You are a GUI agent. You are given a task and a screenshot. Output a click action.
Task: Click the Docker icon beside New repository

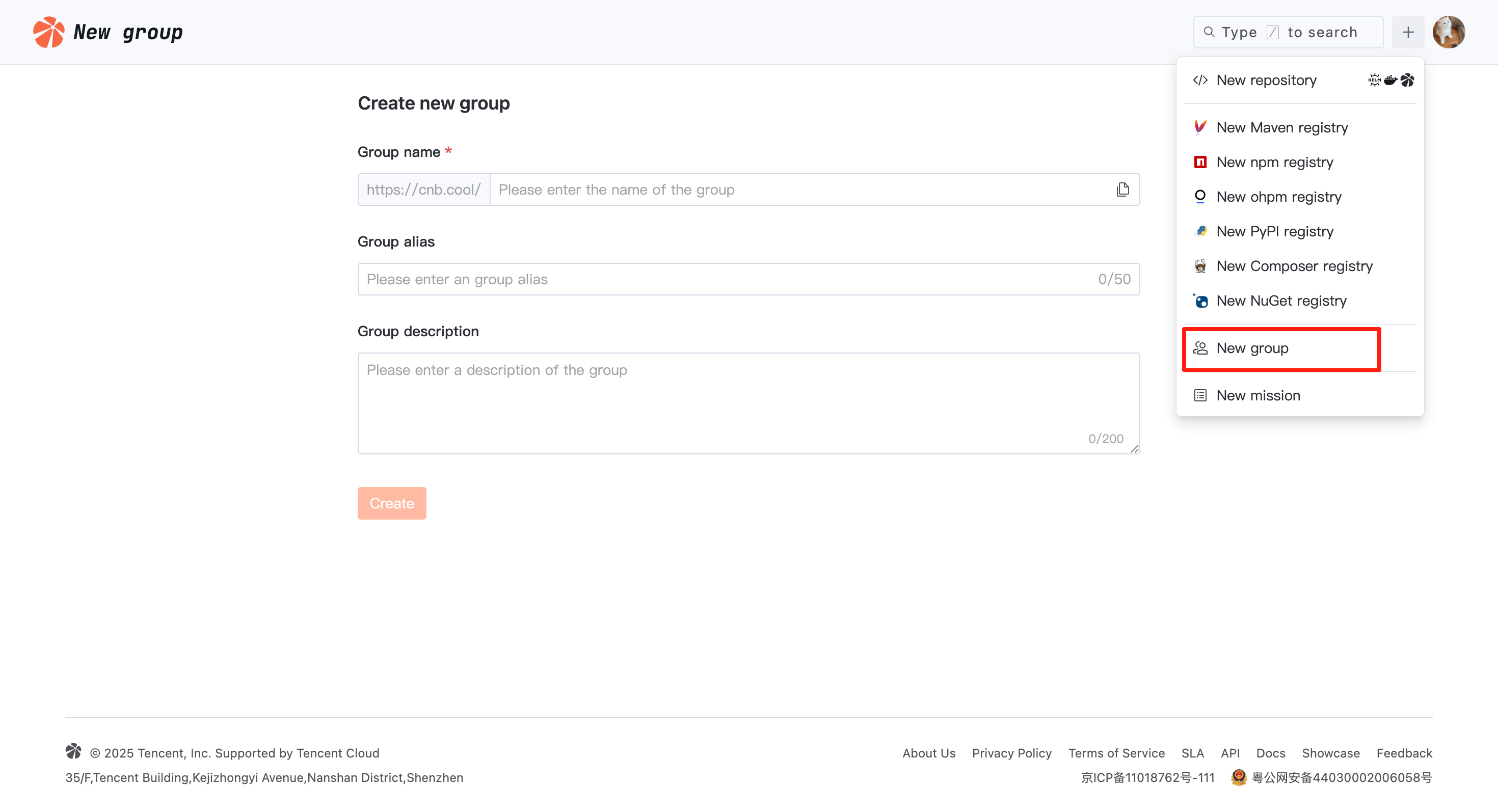point(1390,80)
